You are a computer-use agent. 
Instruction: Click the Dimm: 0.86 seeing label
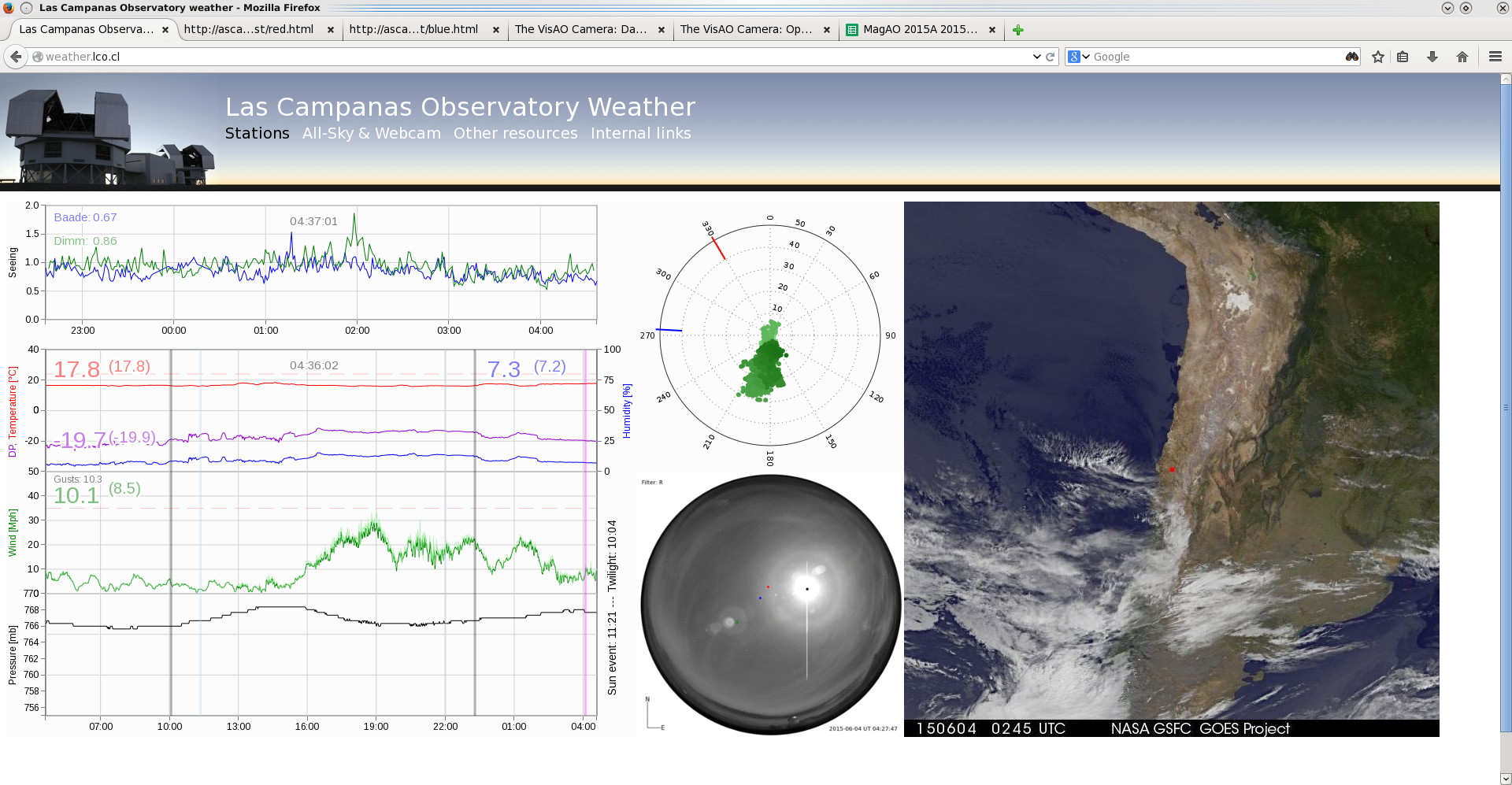tap(85, 241)
